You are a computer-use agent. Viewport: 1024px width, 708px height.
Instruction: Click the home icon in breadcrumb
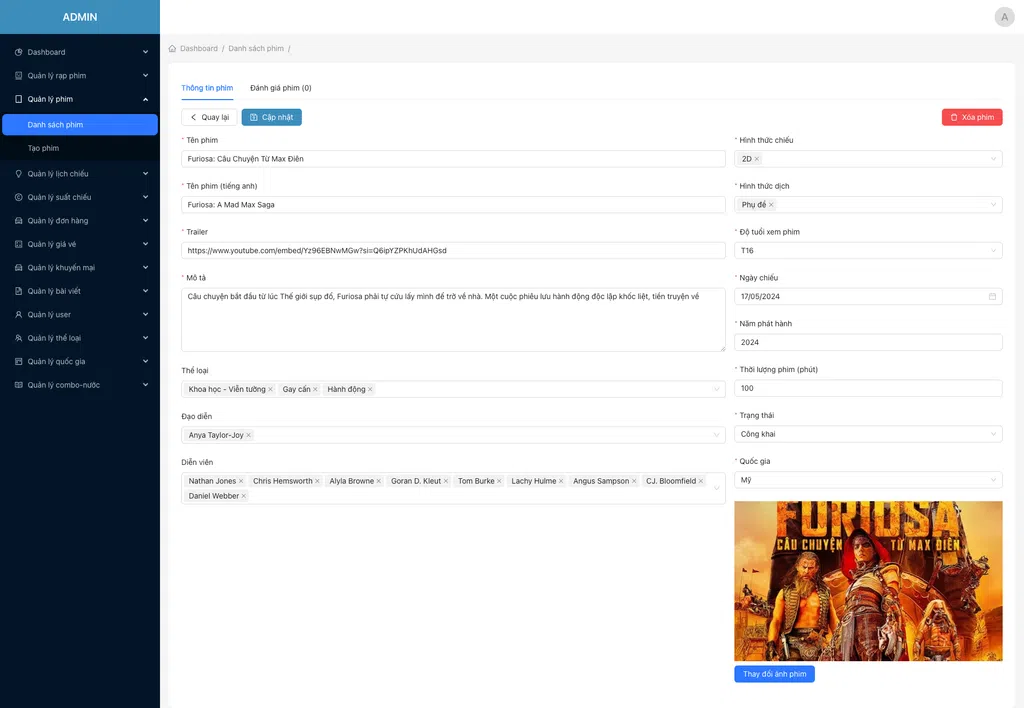pyautogui.click(x=172, y=48)
